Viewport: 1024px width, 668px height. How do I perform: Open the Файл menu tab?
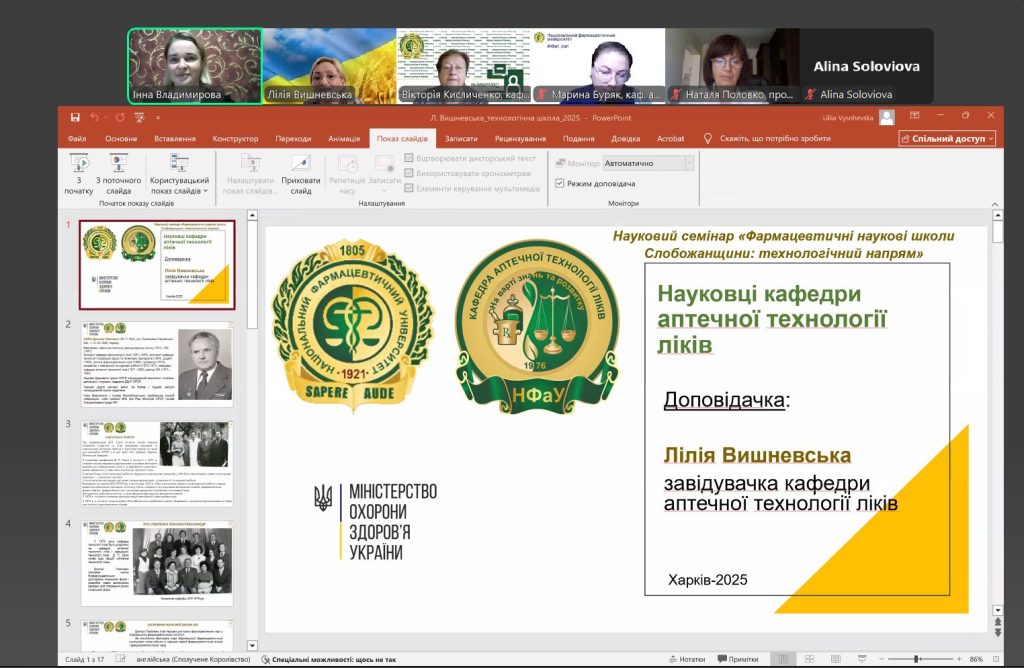(76, 138)
